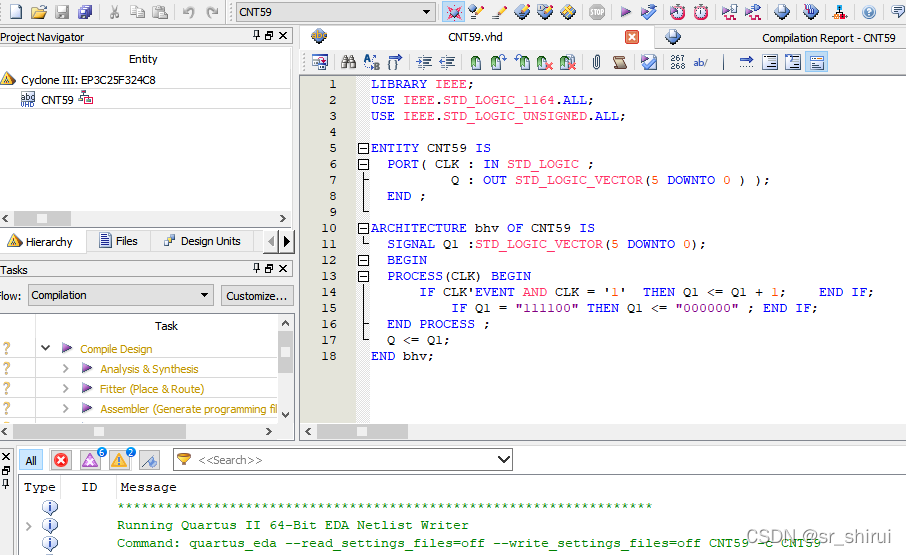The width and height of the screenshot is (906, 555).
Task: Click the Find binoculars icon in editor
Action: (348, 62)
